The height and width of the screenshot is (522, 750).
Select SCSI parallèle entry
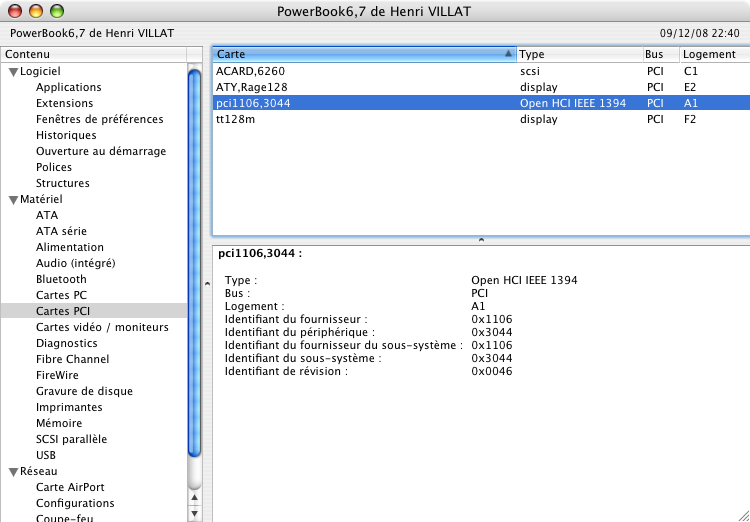pyautogui.click(x=71, y=439)
